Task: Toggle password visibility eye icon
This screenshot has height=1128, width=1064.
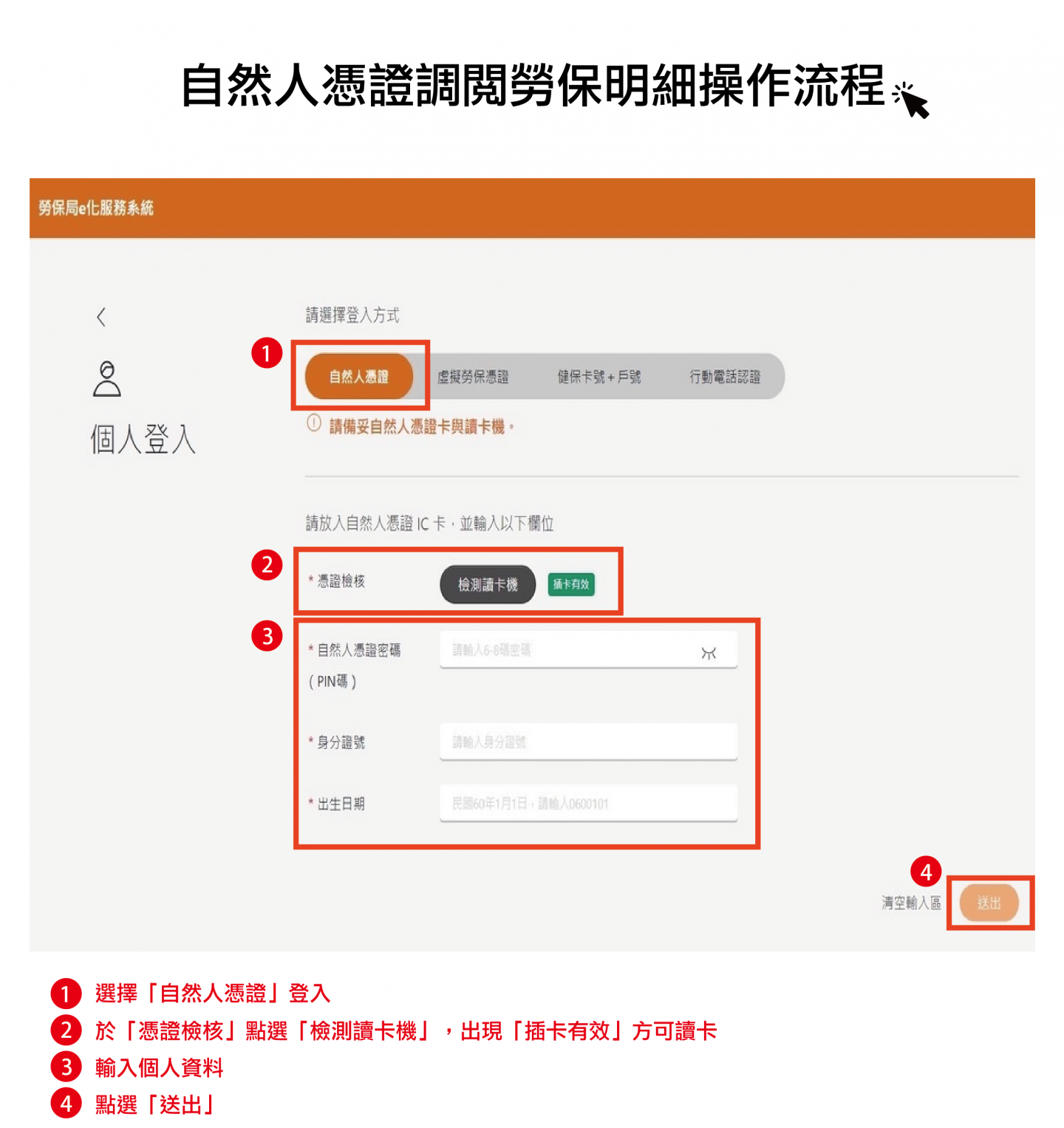Action: click(709, 652)
